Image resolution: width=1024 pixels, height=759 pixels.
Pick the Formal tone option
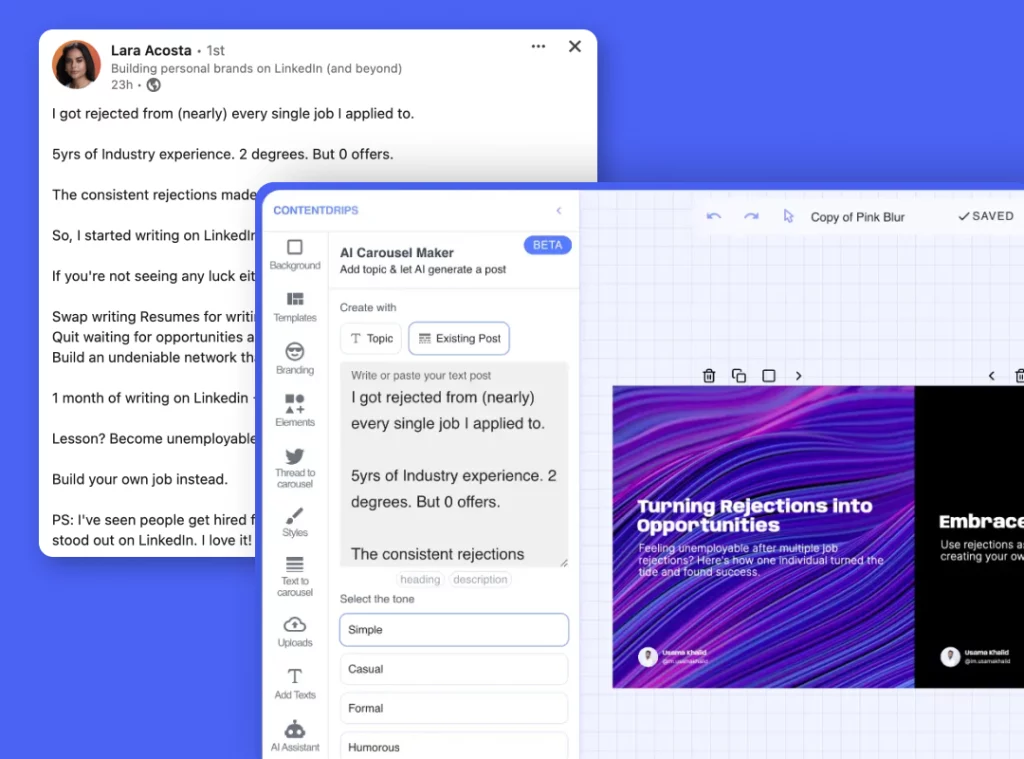454,708
